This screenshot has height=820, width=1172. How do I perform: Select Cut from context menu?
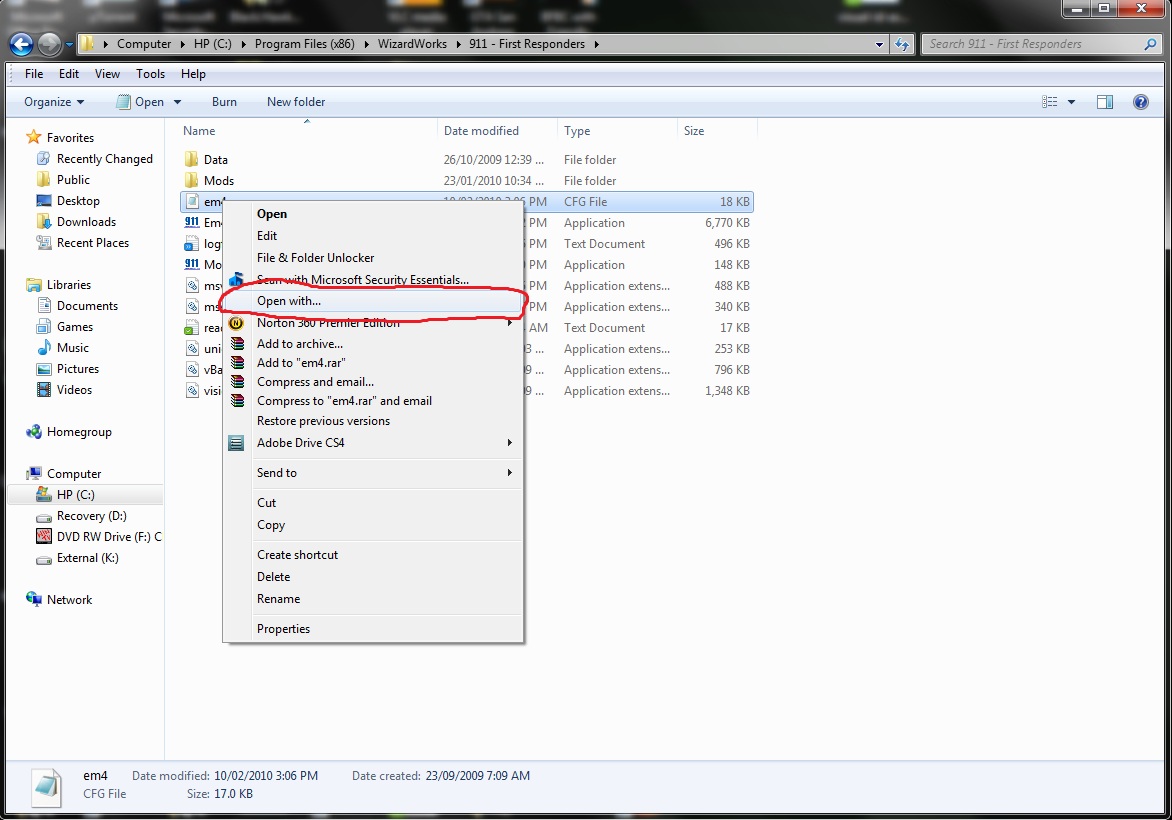tap(374, 503)
